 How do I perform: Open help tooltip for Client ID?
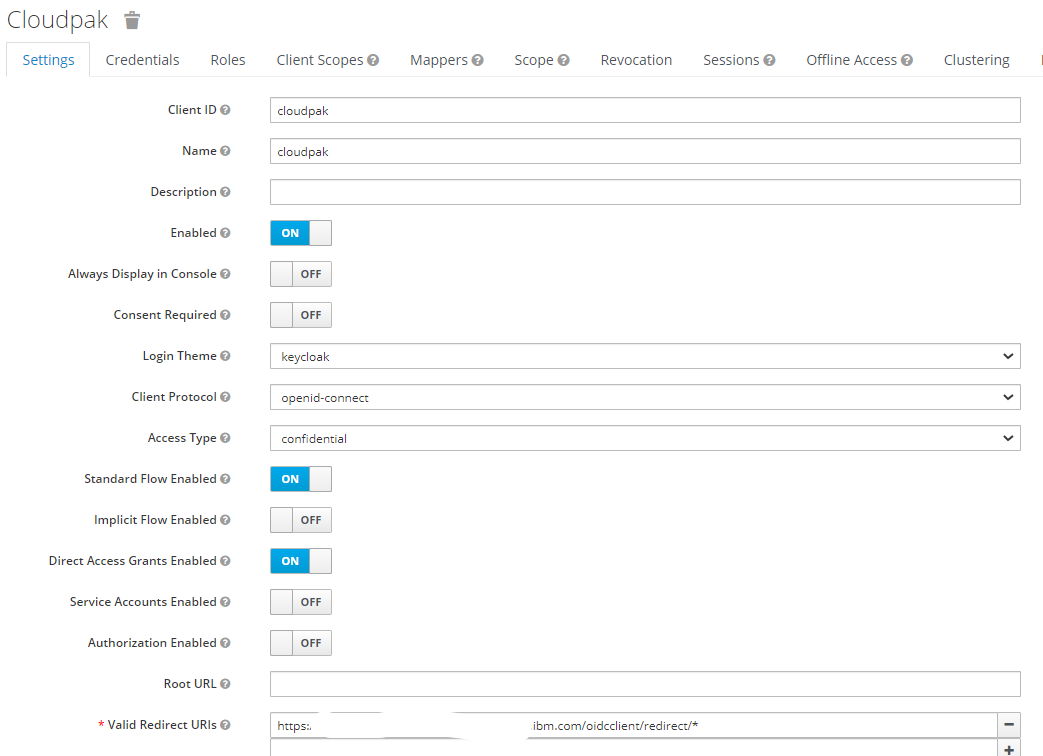coord(225,110)
